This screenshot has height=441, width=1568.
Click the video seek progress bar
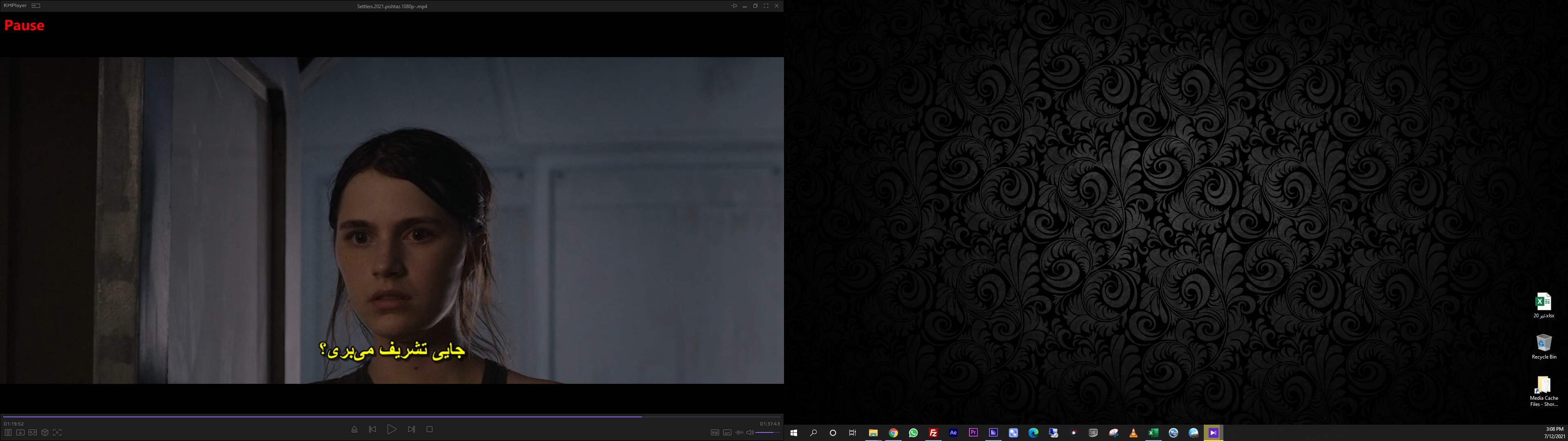pyautogui.click(x=390, y=416)
